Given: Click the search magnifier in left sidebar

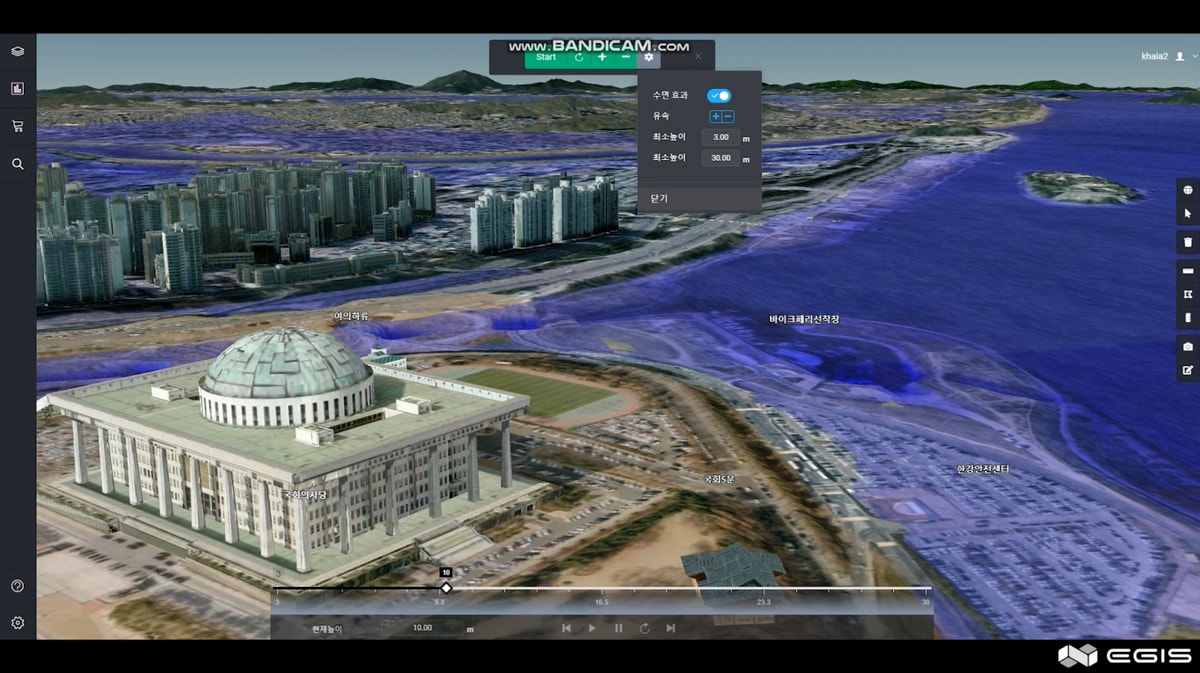Looking at the screenshot, I should click(17, 164).
